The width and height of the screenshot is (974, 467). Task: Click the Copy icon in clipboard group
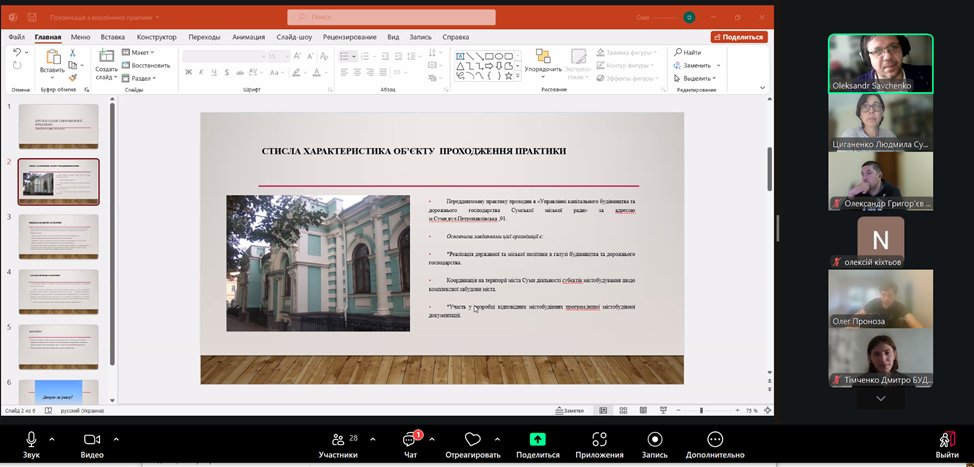[73, 65]
